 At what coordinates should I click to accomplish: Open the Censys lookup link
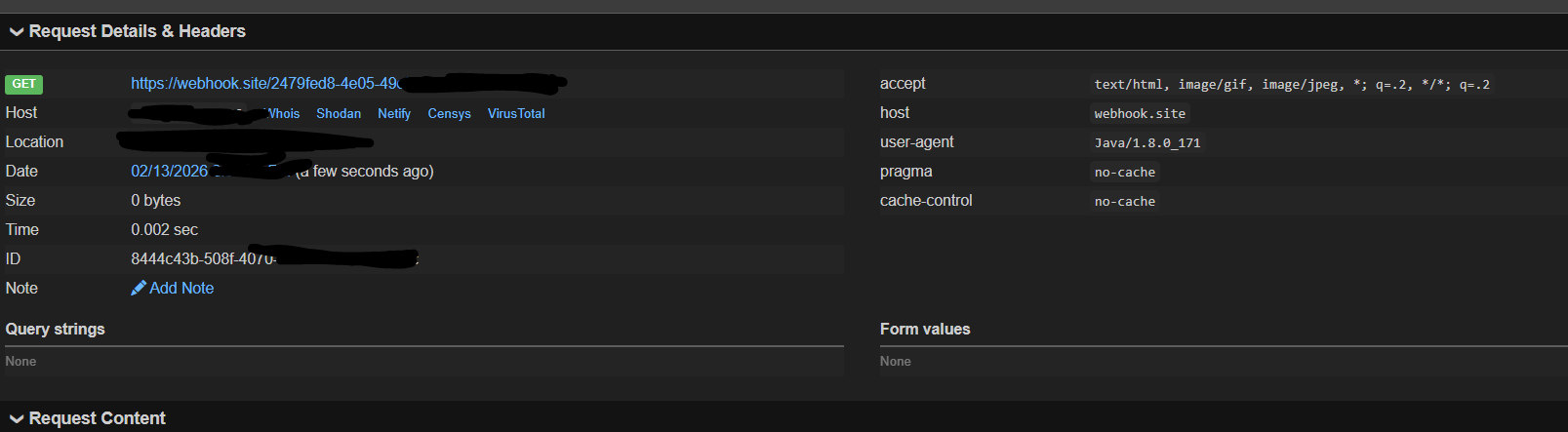tap(449, 113)
